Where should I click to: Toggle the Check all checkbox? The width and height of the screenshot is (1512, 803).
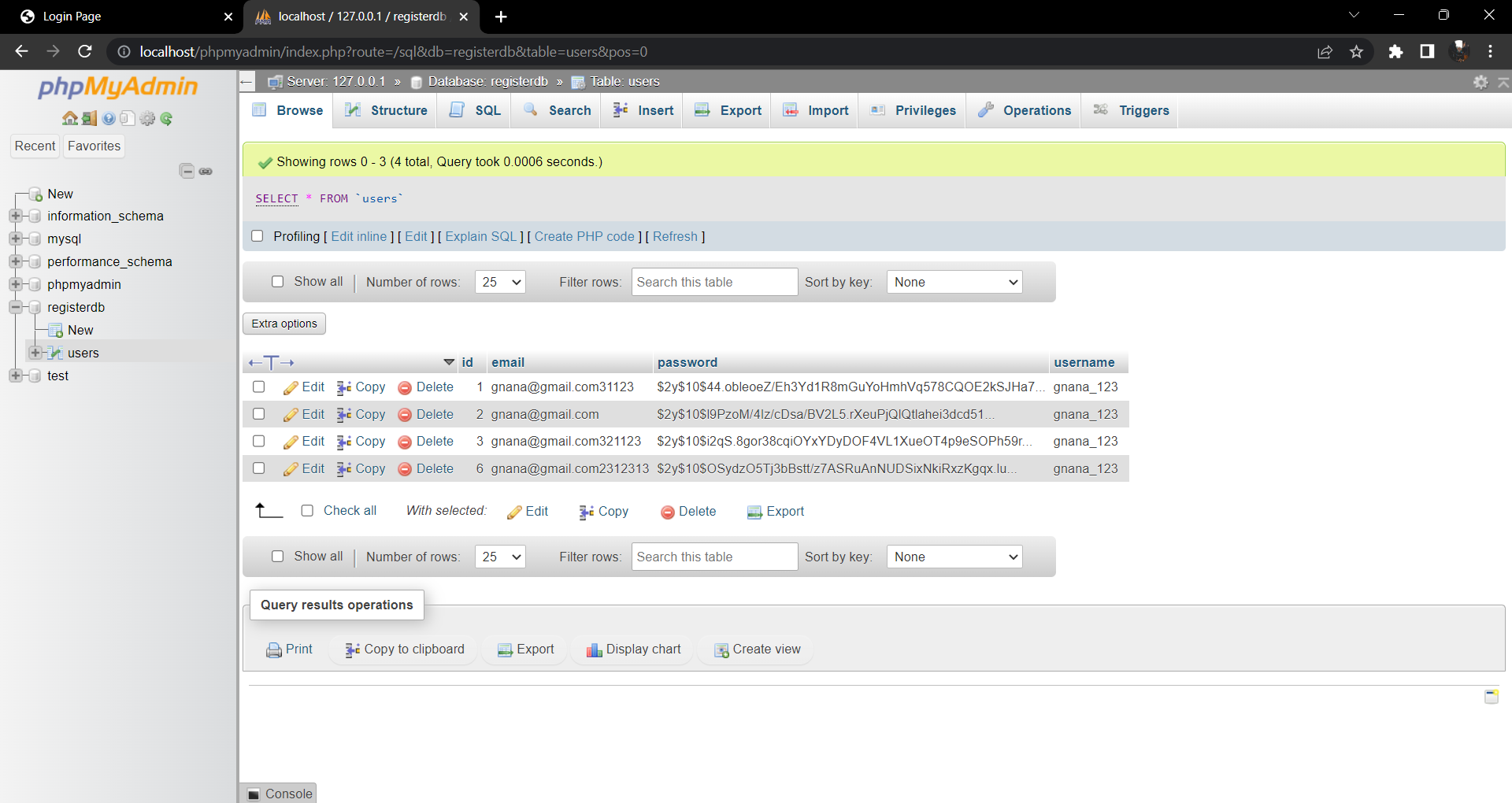coord(307,511)
